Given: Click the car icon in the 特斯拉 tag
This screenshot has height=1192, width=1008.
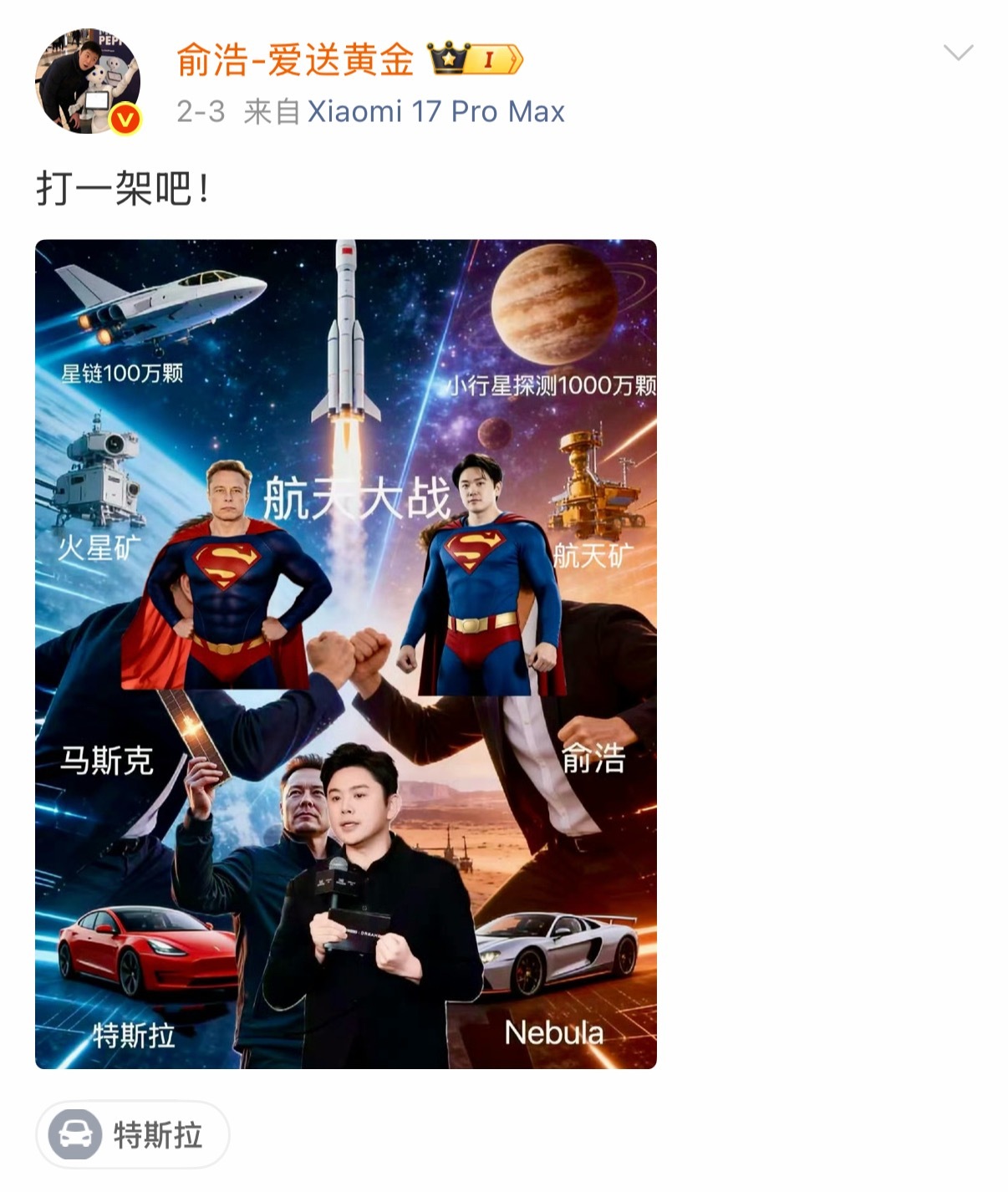Looking at the screenshot, I should (x=75, y=1134).
